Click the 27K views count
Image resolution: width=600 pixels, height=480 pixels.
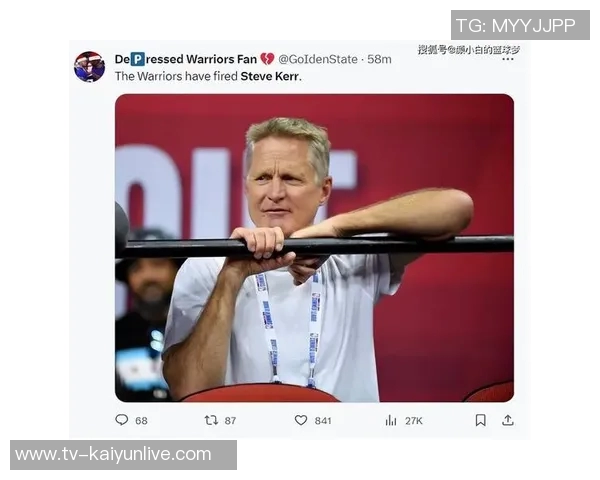(413, 421)
